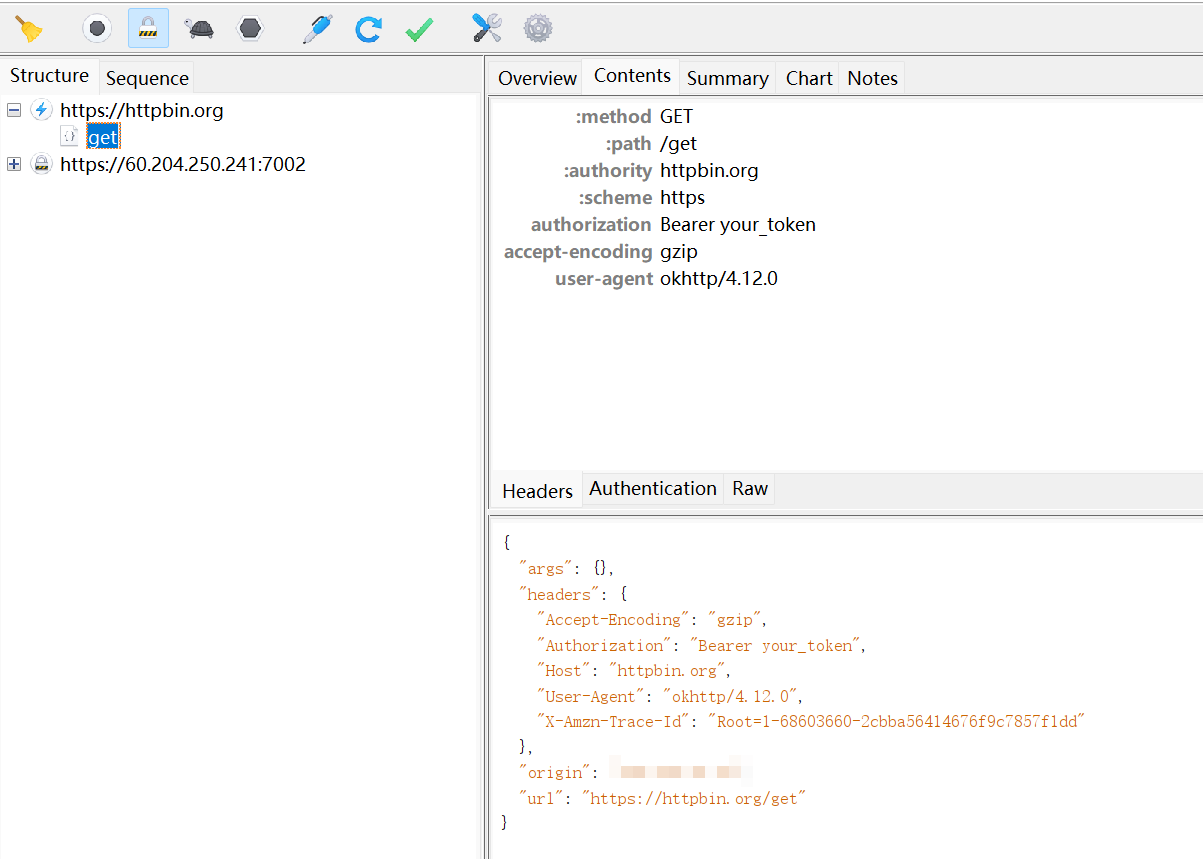Image resolution: width=1203 pixels, height=859 pixels.
Task: Select the https://60.204.250.241:7002 host row
Action: [x=183, y=164]
